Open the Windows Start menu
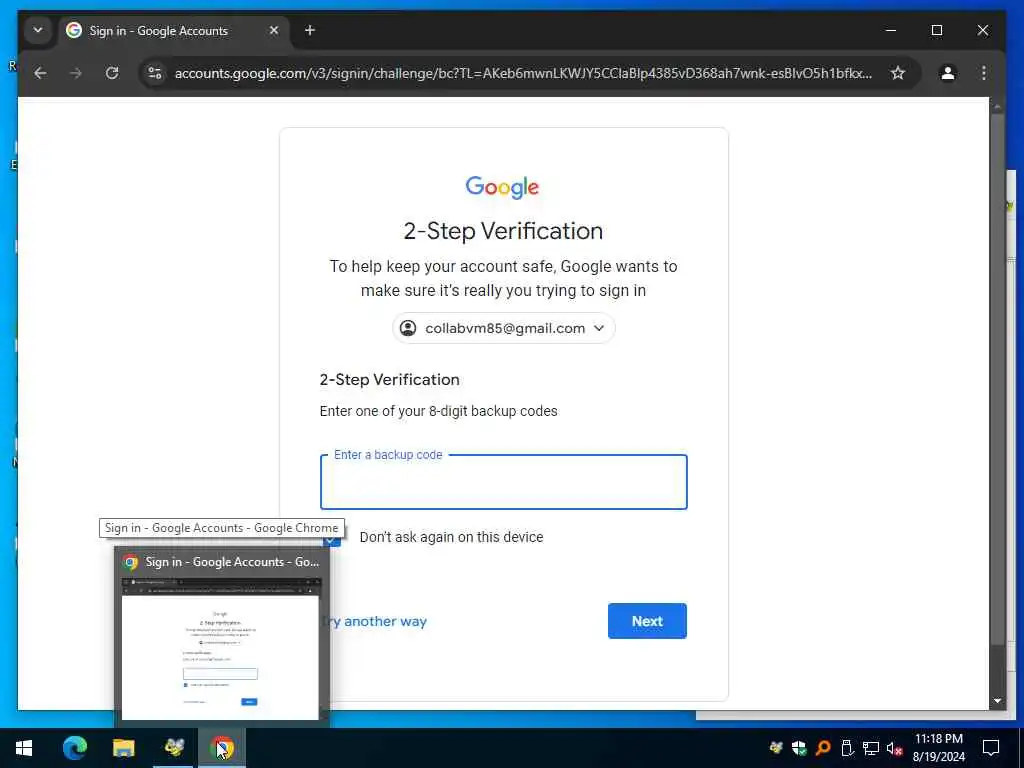1024x768 pixels. tap(24, 748)
